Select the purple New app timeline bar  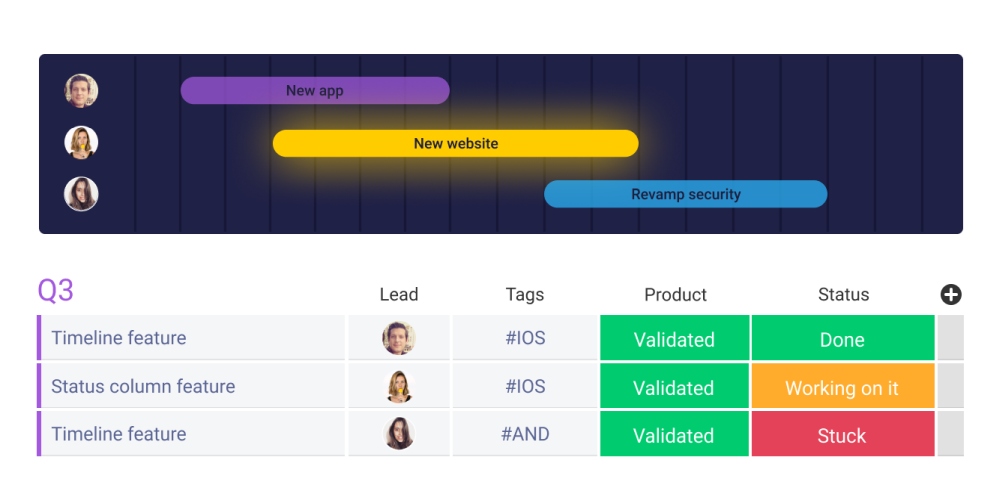pos(315,91)
